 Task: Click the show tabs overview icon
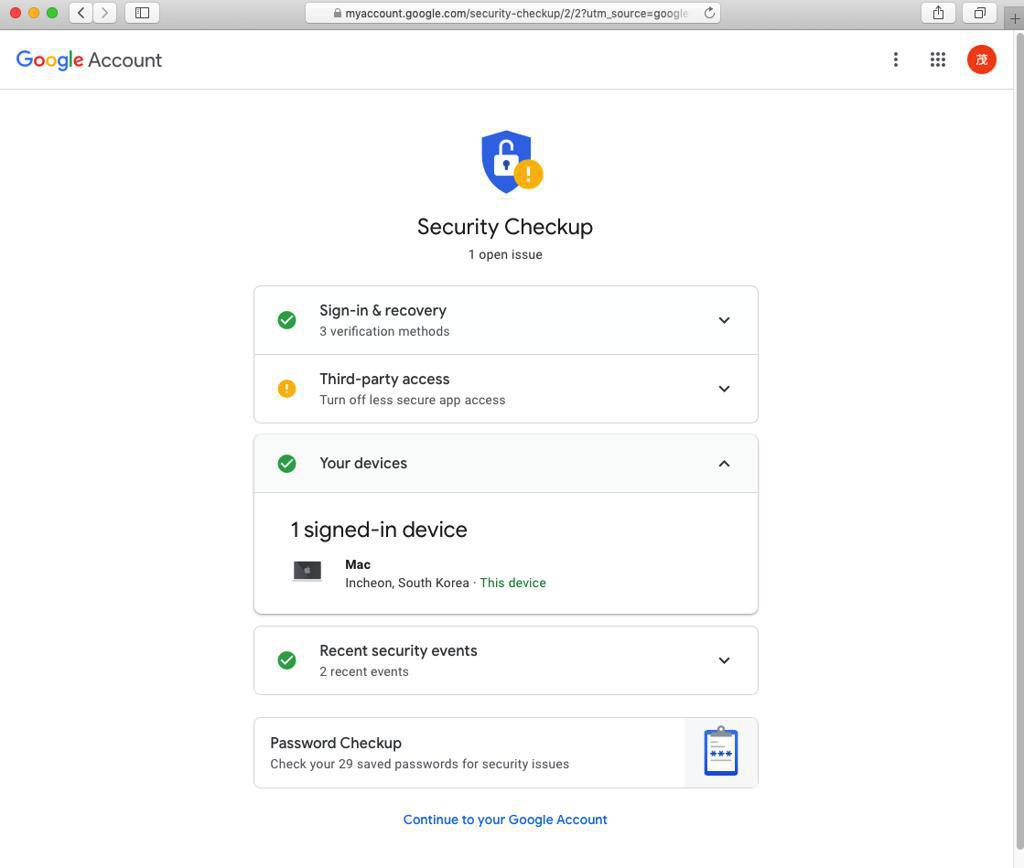click(980, 13)
